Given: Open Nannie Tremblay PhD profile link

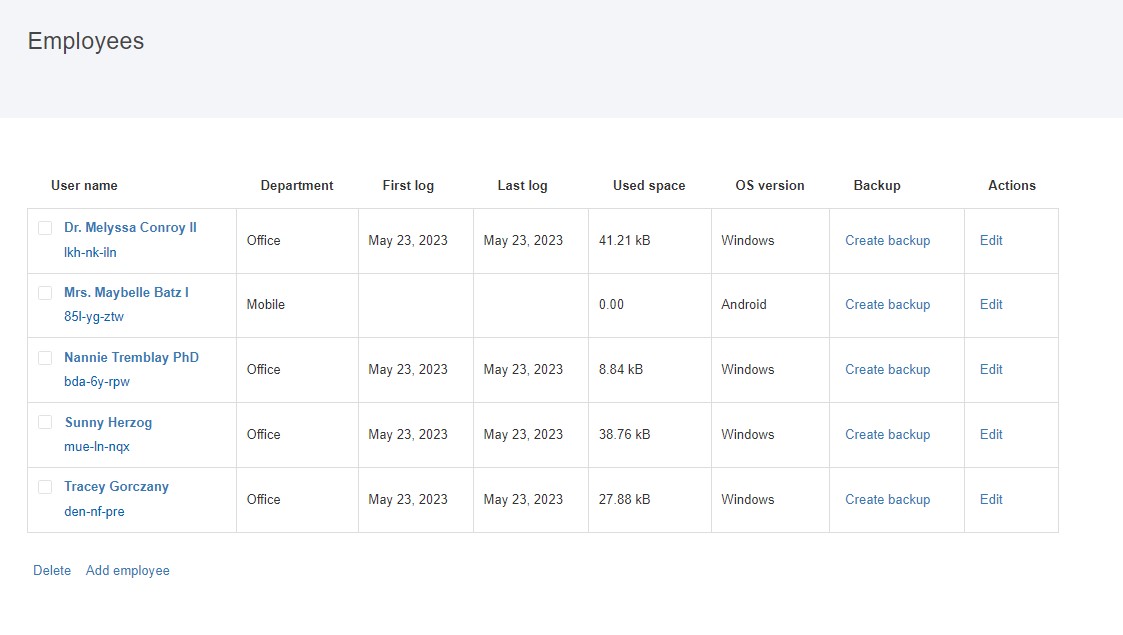Looking at the screenshot, I should coord(131,357).
